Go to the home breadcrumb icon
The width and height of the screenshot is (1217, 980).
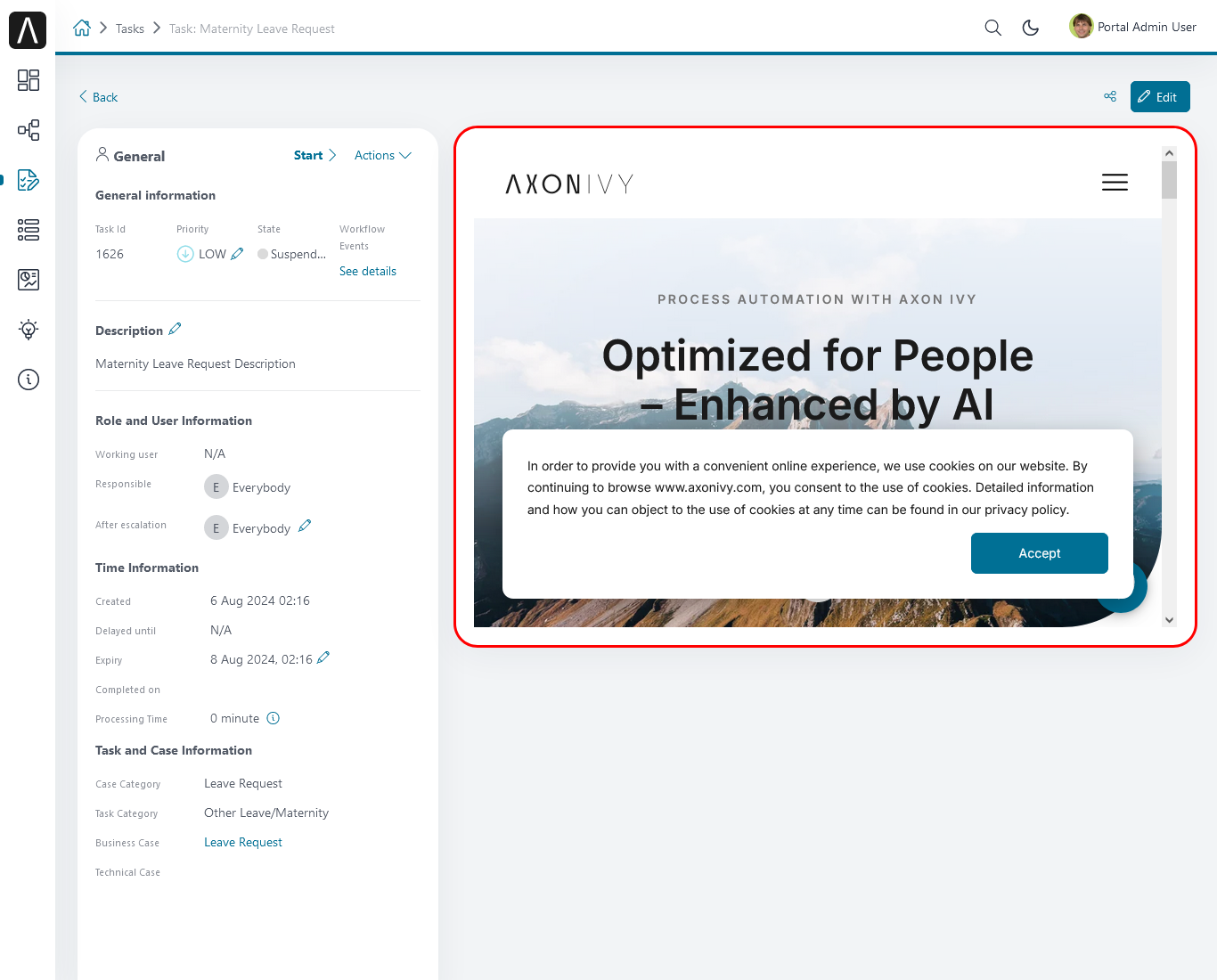coord(82,28)
